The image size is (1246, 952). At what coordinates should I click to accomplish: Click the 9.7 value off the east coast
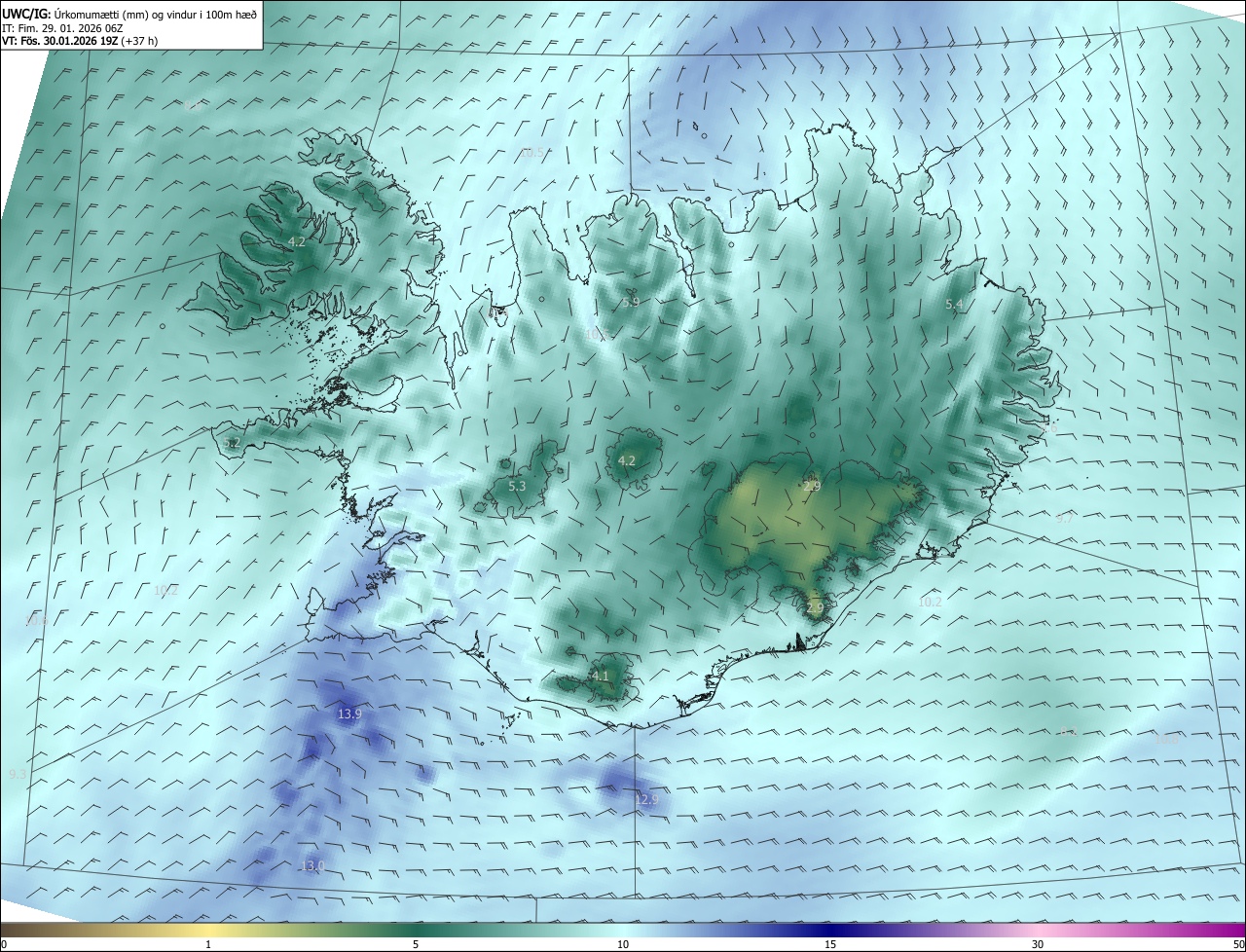(1064, 519)
